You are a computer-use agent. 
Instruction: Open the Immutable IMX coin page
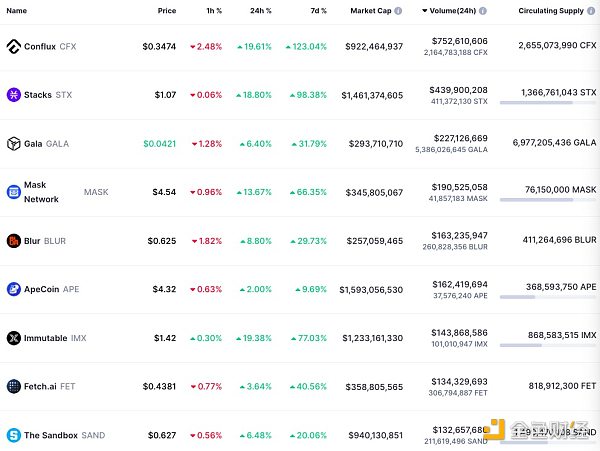pos(46,338)
